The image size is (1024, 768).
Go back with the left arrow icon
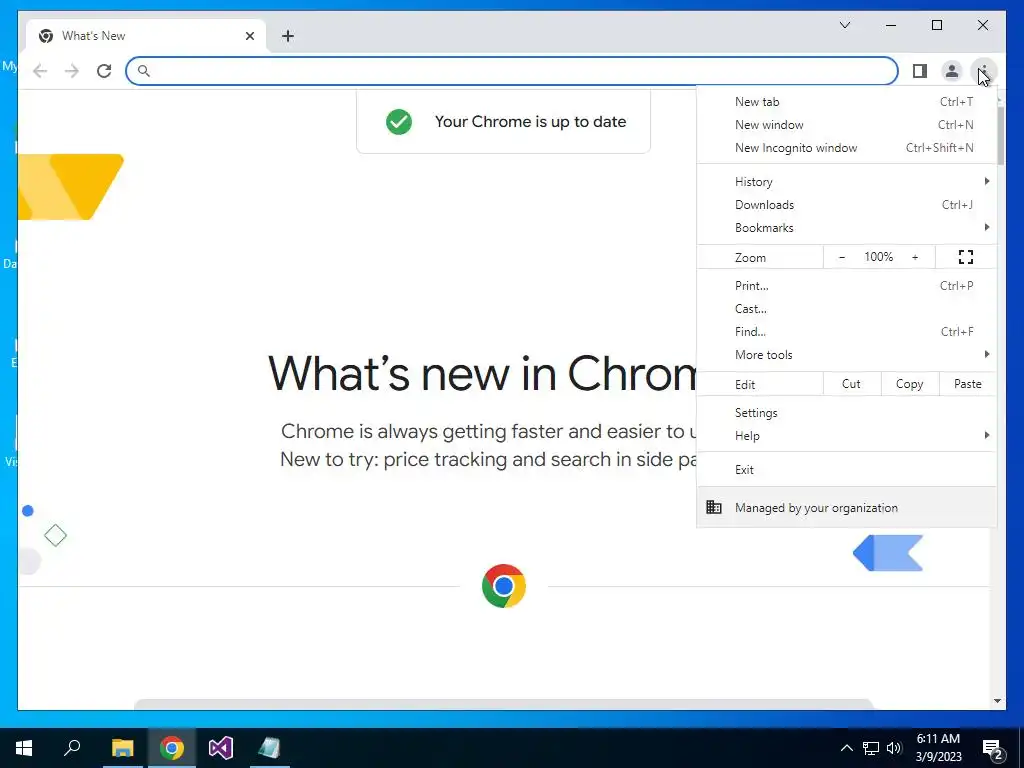(40, 71)
